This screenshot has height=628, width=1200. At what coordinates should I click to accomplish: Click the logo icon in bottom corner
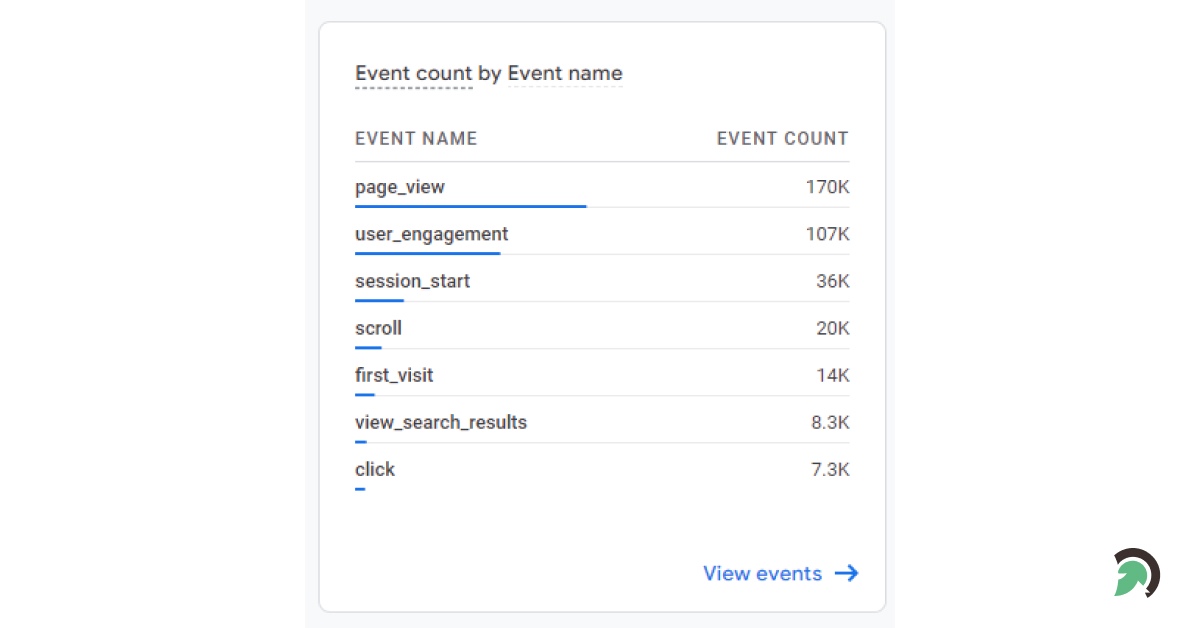(x=1136, y=574)
